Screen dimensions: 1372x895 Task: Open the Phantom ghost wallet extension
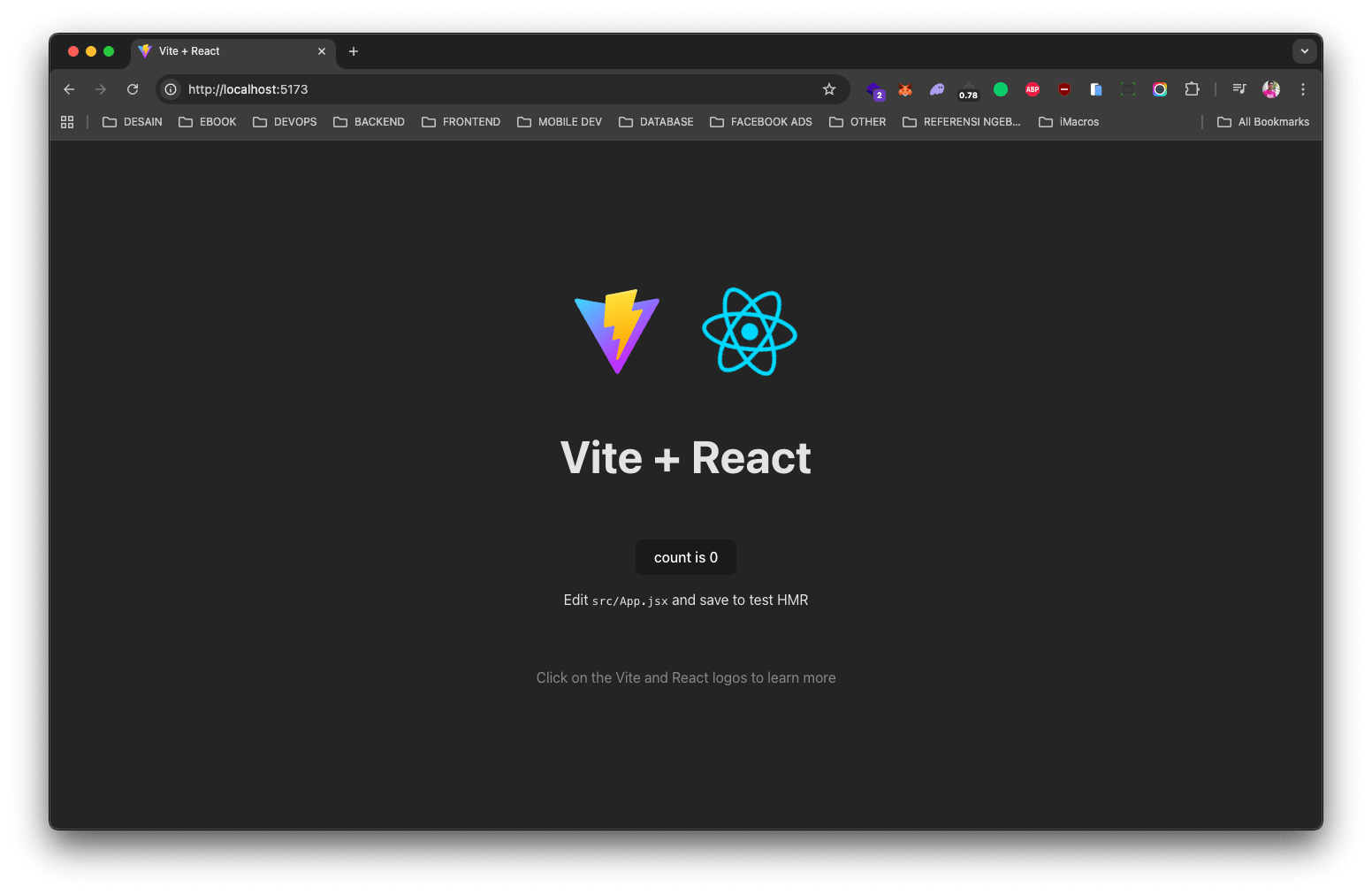click(x=937, y=89)
